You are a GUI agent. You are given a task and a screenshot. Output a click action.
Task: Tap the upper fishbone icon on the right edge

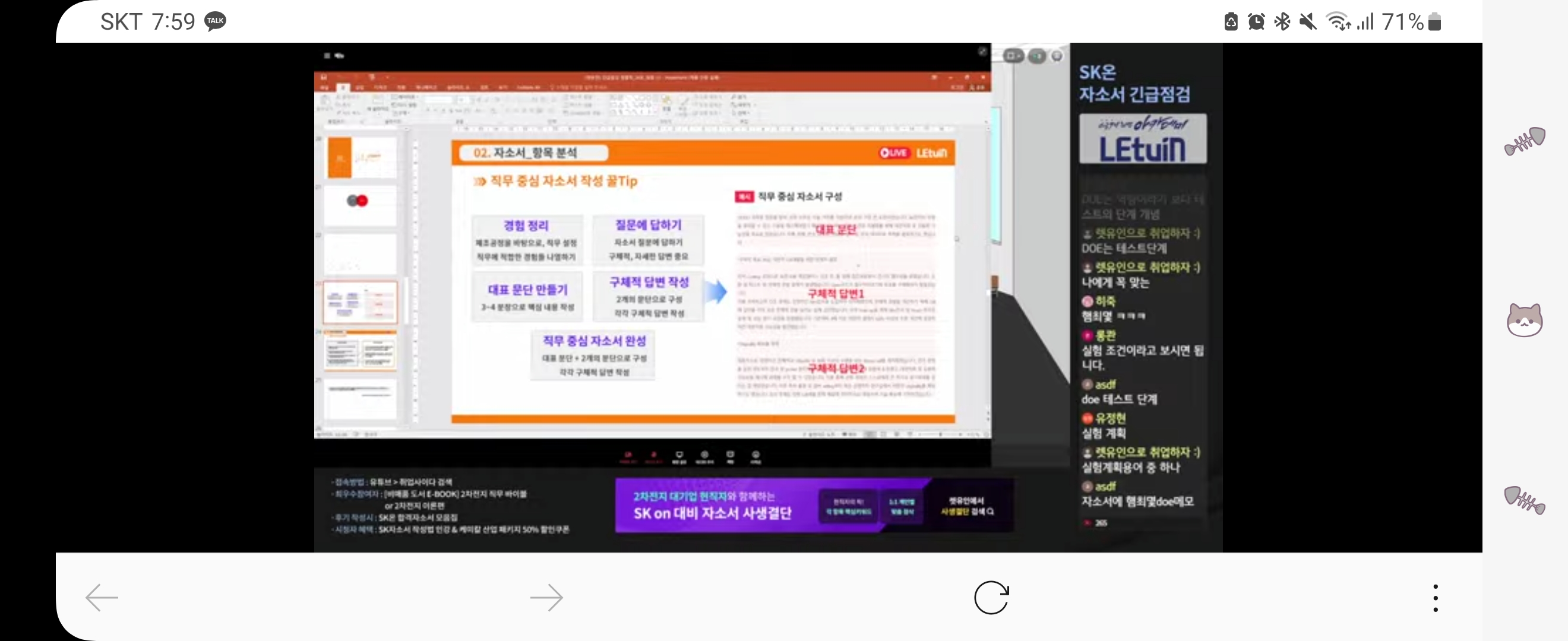point(1524,141)
